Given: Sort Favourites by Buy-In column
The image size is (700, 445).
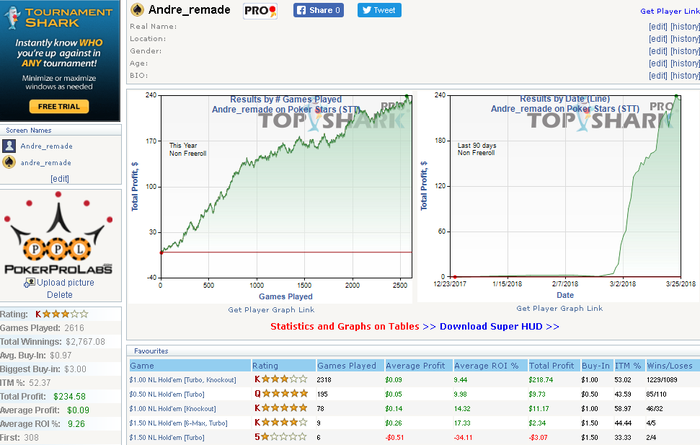Looking at the screenshot, I should pos(596,366).
